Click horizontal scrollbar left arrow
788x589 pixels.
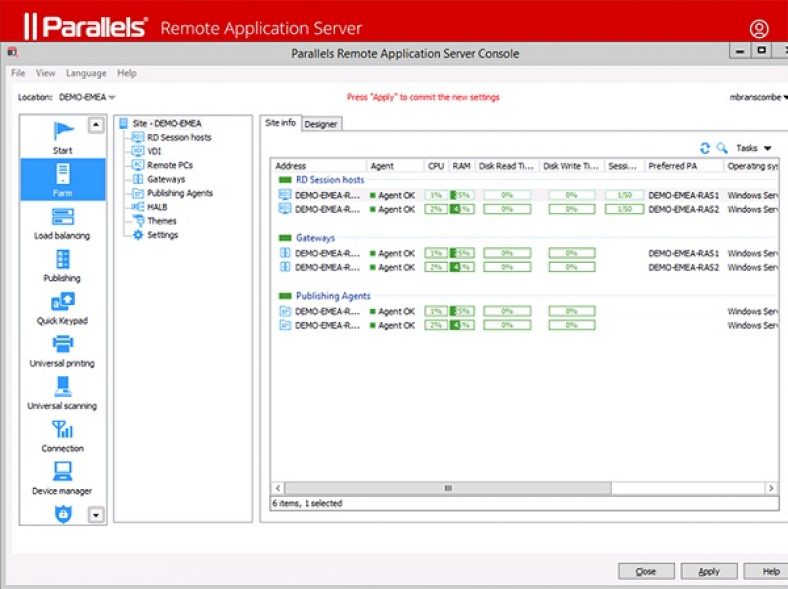[x=278, y=488]
